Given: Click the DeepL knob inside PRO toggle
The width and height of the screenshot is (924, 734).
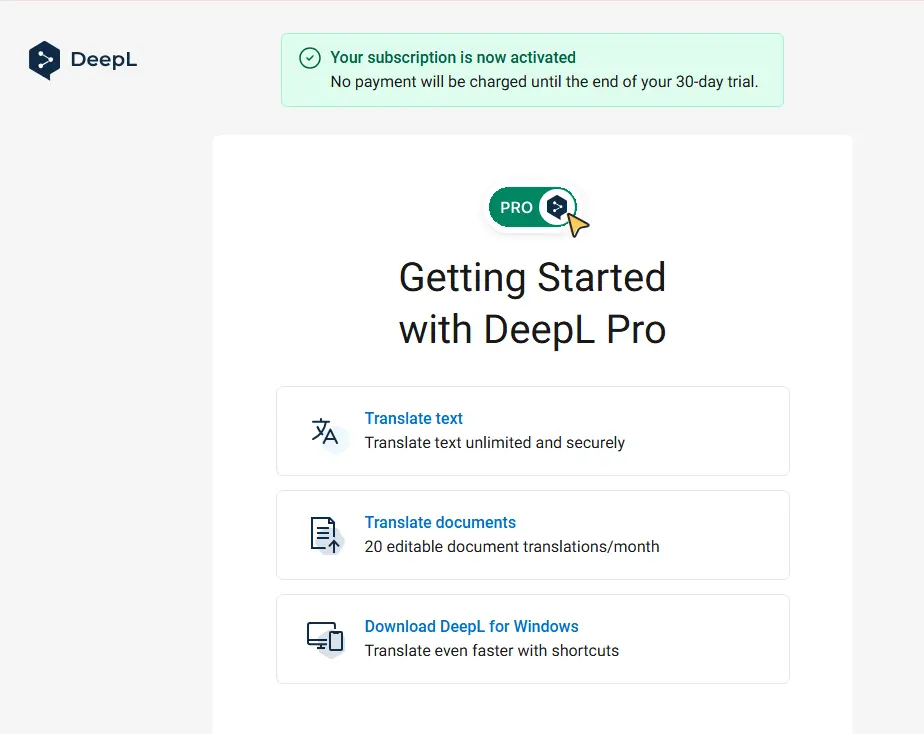Looking at the screenshot, I should [x=557, y=207].
